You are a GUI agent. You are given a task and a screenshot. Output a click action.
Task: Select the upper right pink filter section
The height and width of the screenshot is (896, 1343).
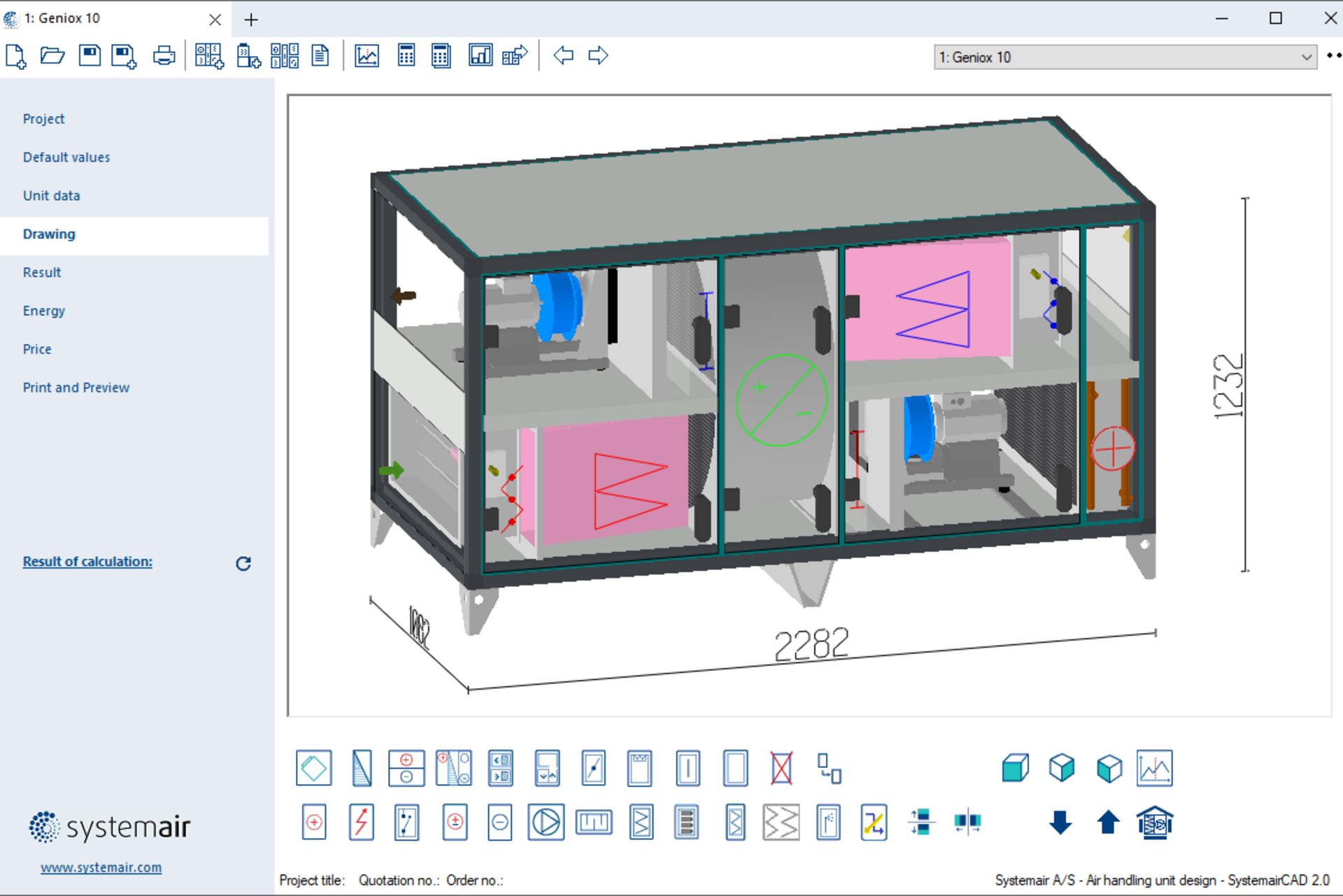click(x=928, y=300)
